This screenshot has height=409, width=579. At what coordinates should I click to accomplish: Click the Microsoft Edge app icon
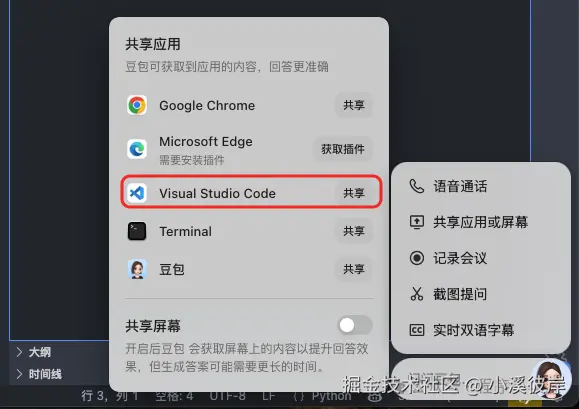click(x=137, y=149)
